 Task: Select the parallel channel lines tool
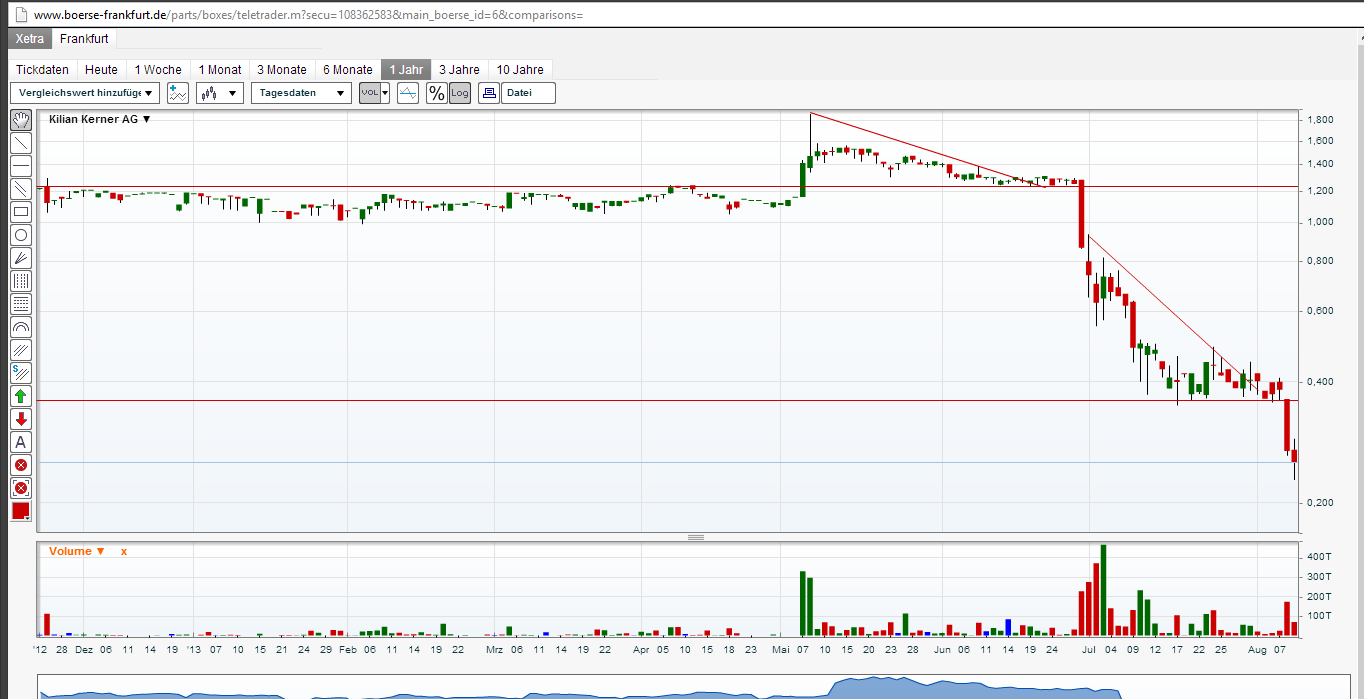pyautogui.click(x=21, y=189)
